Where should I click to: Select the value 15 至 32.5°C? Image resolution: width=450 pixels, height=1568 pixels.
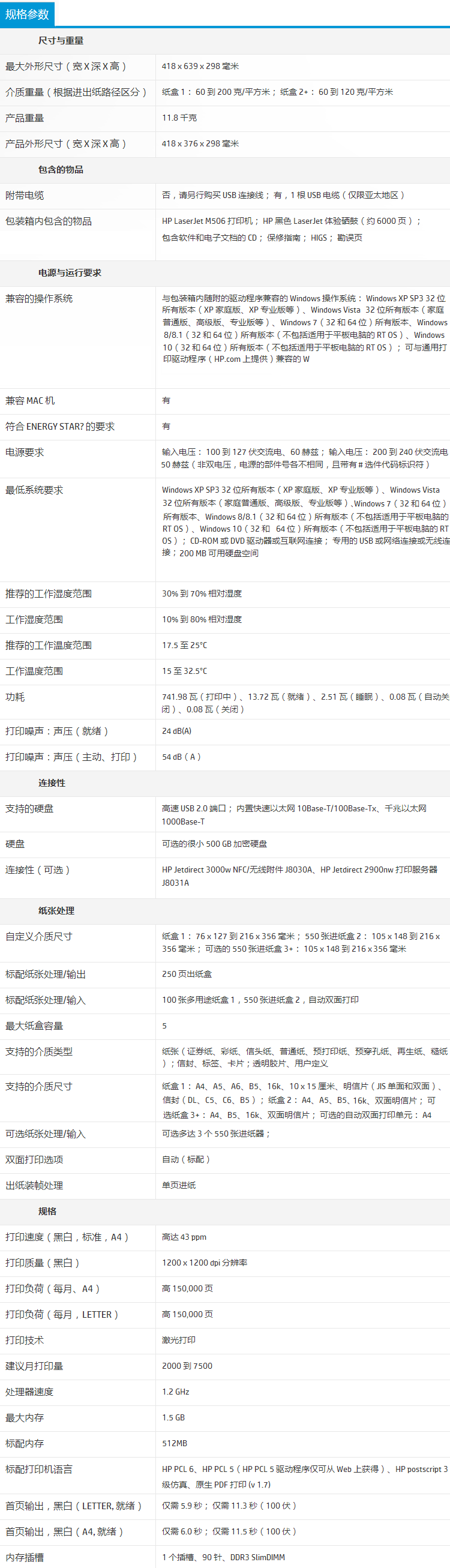(x=185, y=671)
